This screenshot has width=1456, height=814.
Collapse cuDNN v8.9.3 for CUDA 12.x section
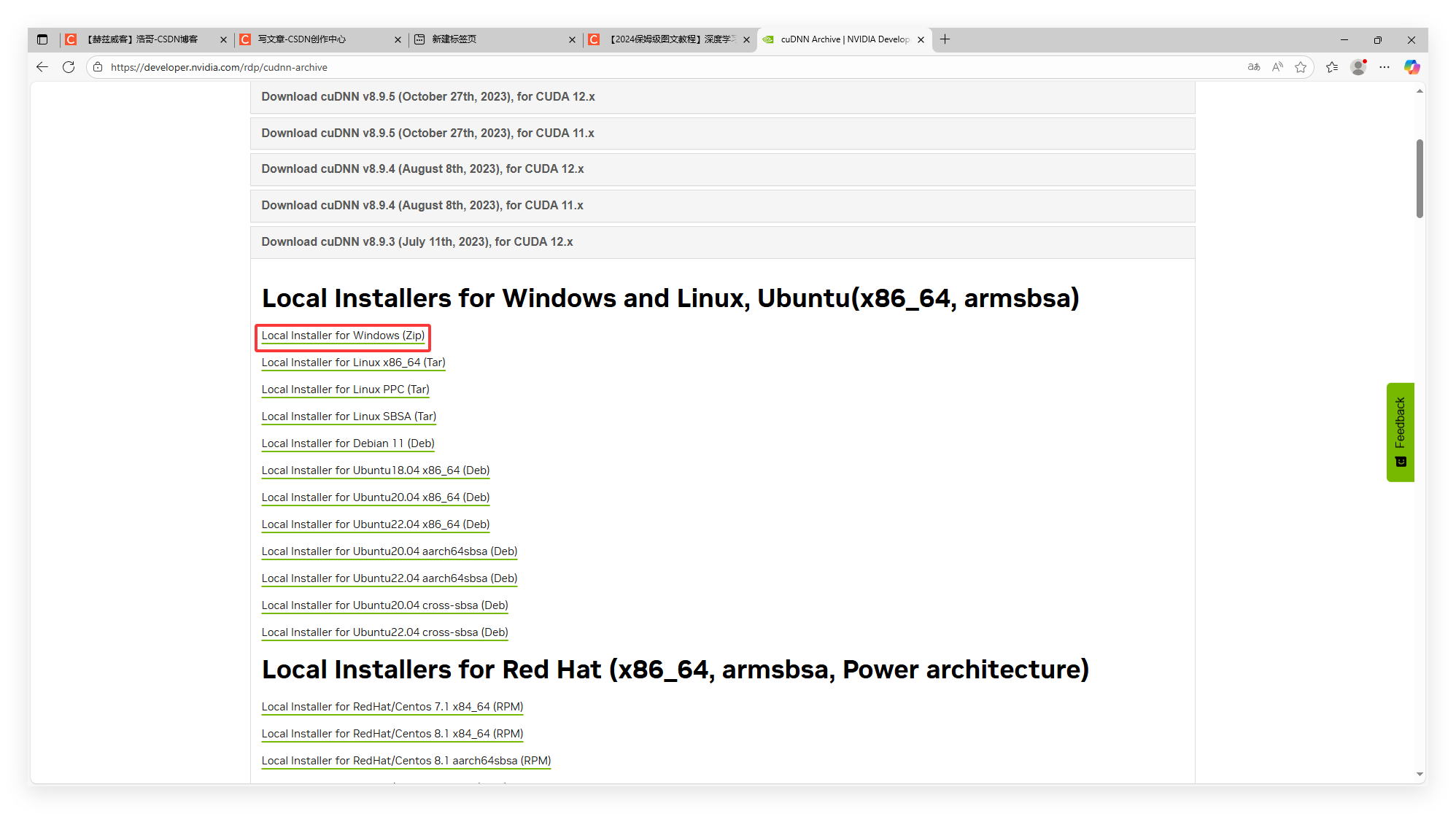(x=417, y=241)
